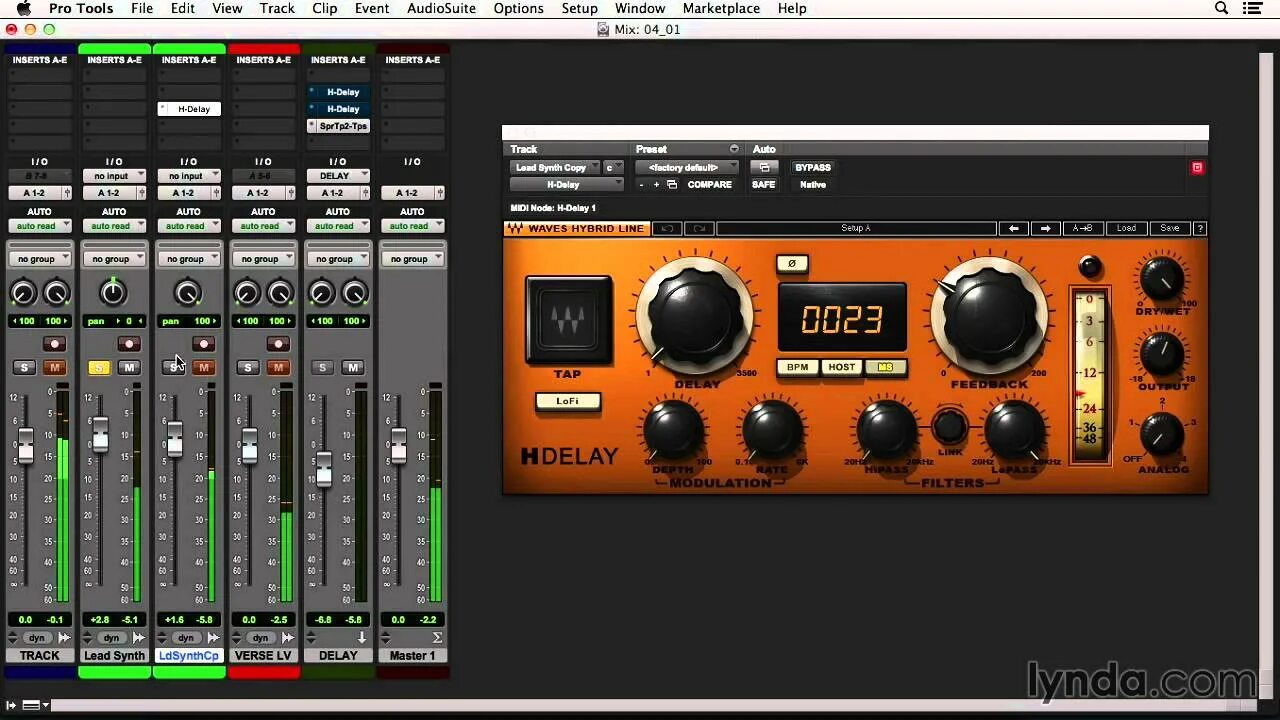Open TRACK channel auto read dropdown
The width and height of the screenshot is (1280, 720).
click(x=39, y=226)
